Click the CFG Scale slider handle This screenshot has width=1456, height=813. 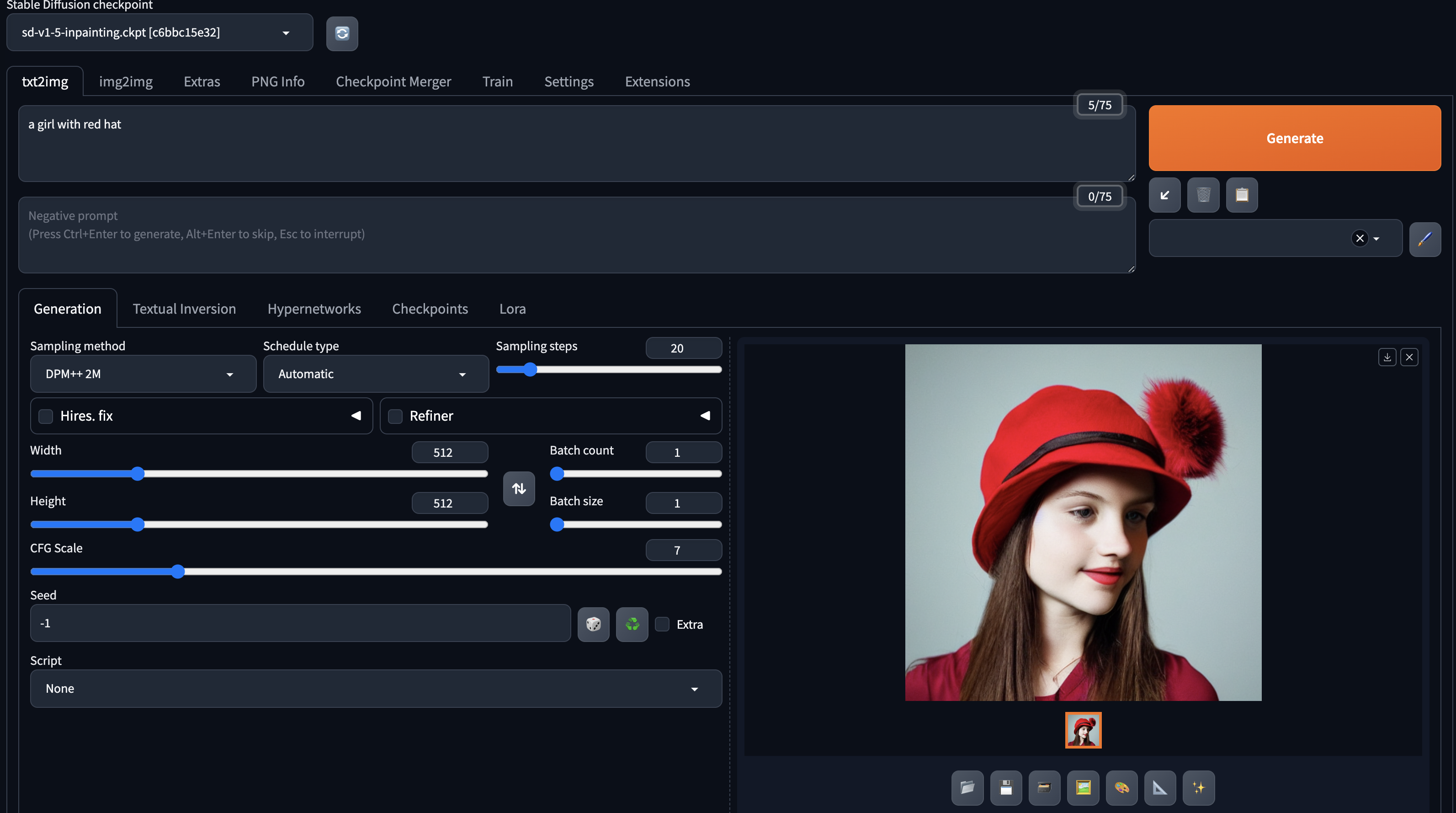tap(177, 572)
